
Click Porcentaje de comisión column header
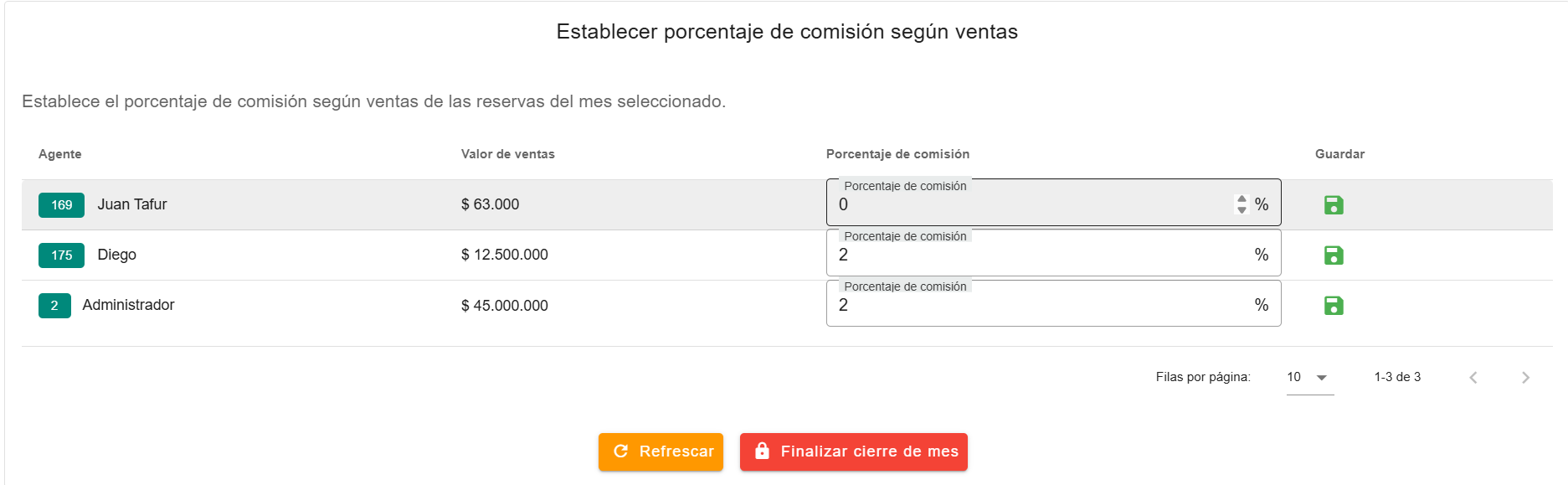click(x=897, y=154)
